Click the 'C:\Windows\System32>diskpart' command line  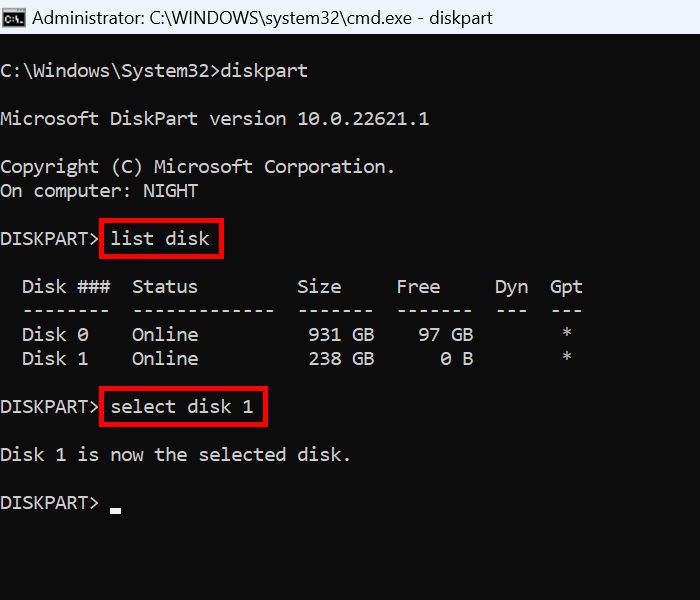pyautogui.click(x=154, y=71)
